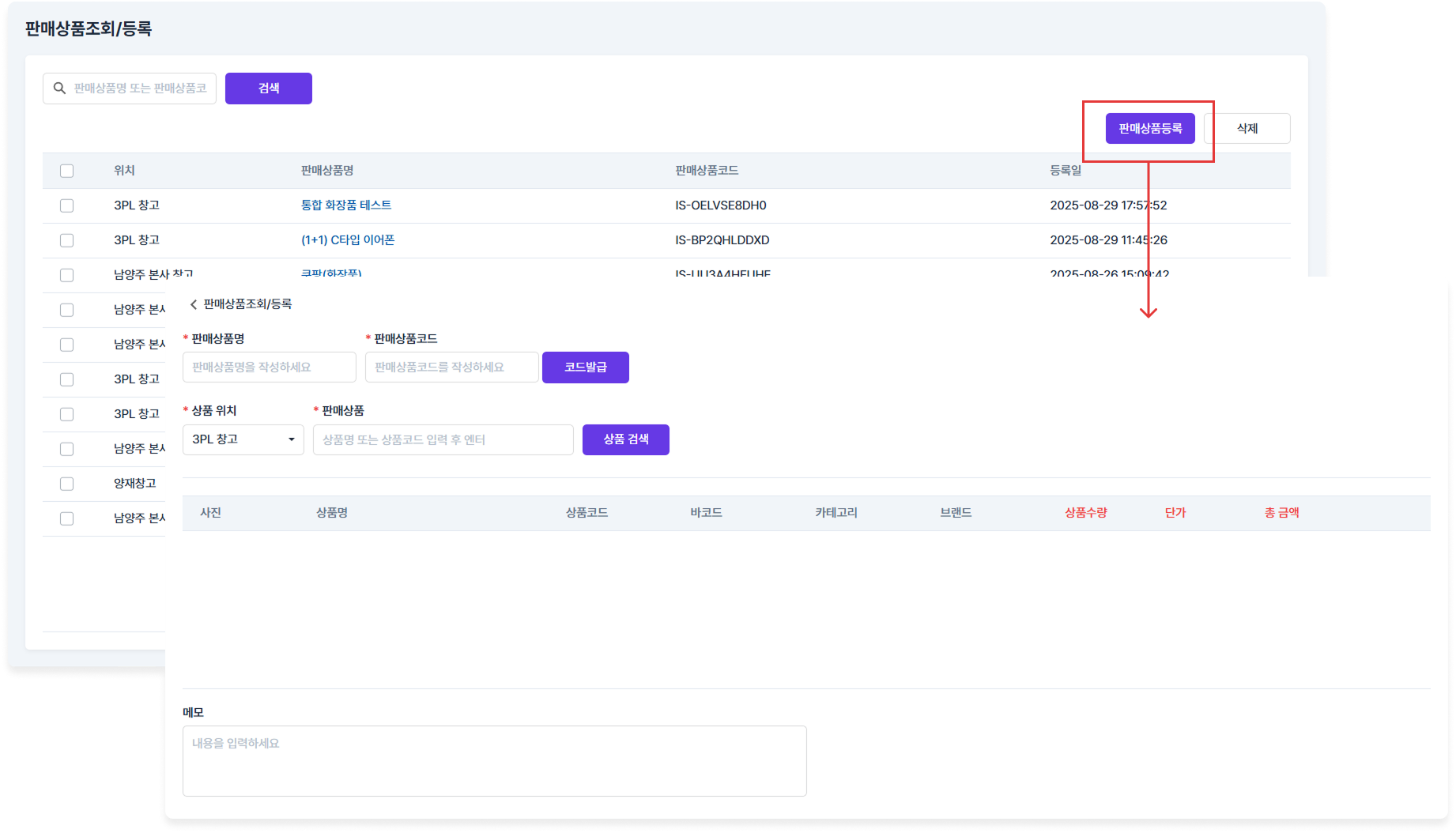Click the purple 검색 button
Viewport: 1456px width, 833px height.
click(268, 89)
